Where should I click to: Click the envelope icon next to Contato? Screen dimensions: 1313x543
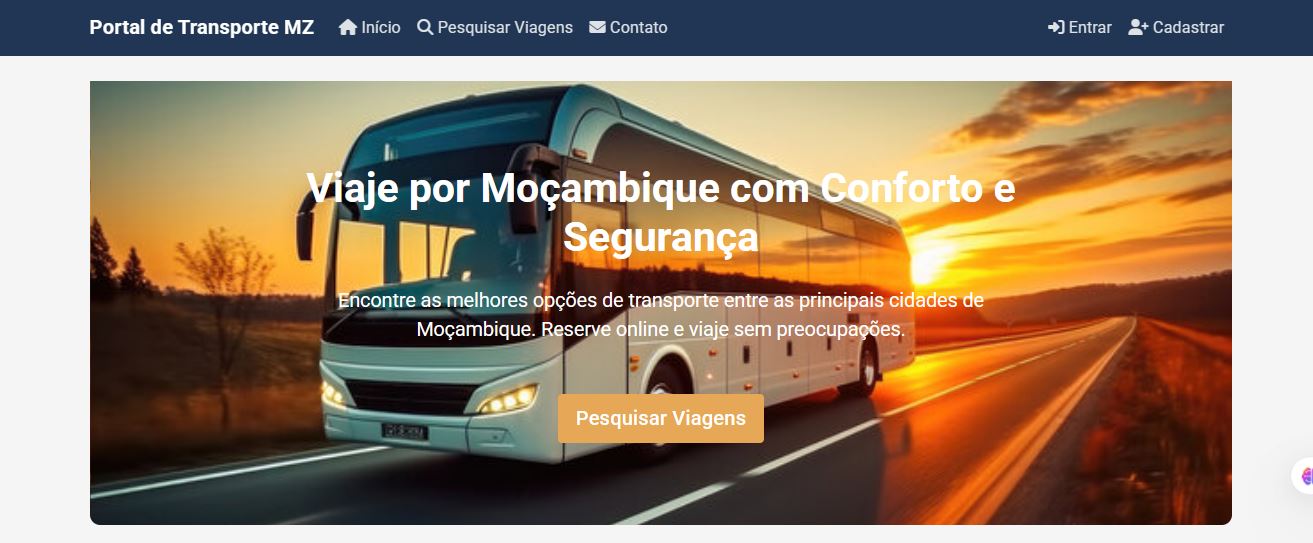(597, 27)
